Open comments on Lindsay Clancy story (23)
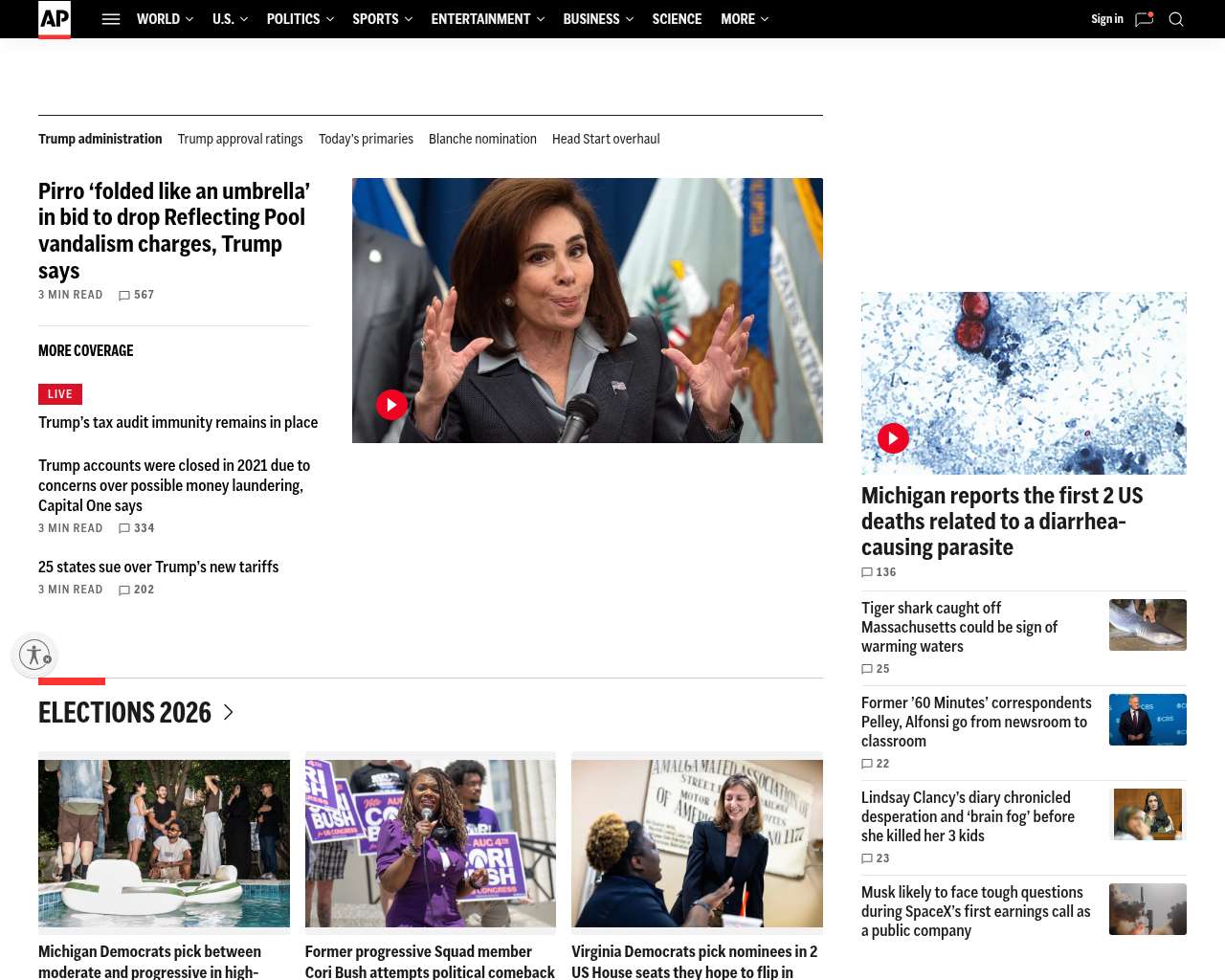The image size is (1225, 980). pyautogui.click(x=876, y=858)
